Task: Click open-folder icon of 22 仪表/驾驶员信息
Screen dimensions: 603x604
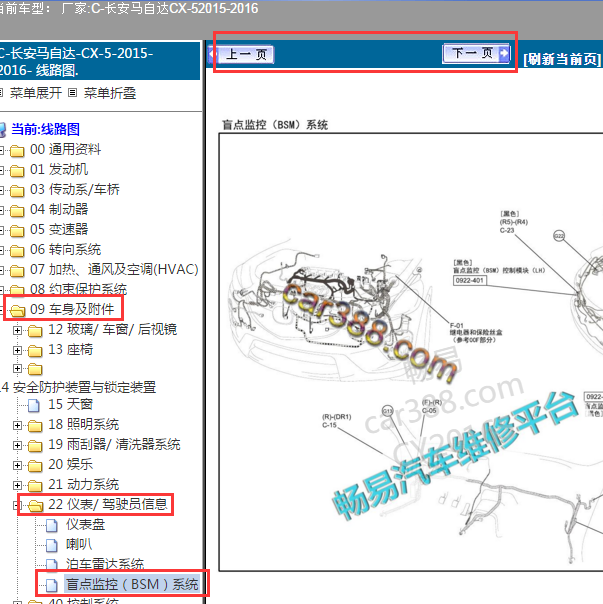Action: tap(35, 505)
